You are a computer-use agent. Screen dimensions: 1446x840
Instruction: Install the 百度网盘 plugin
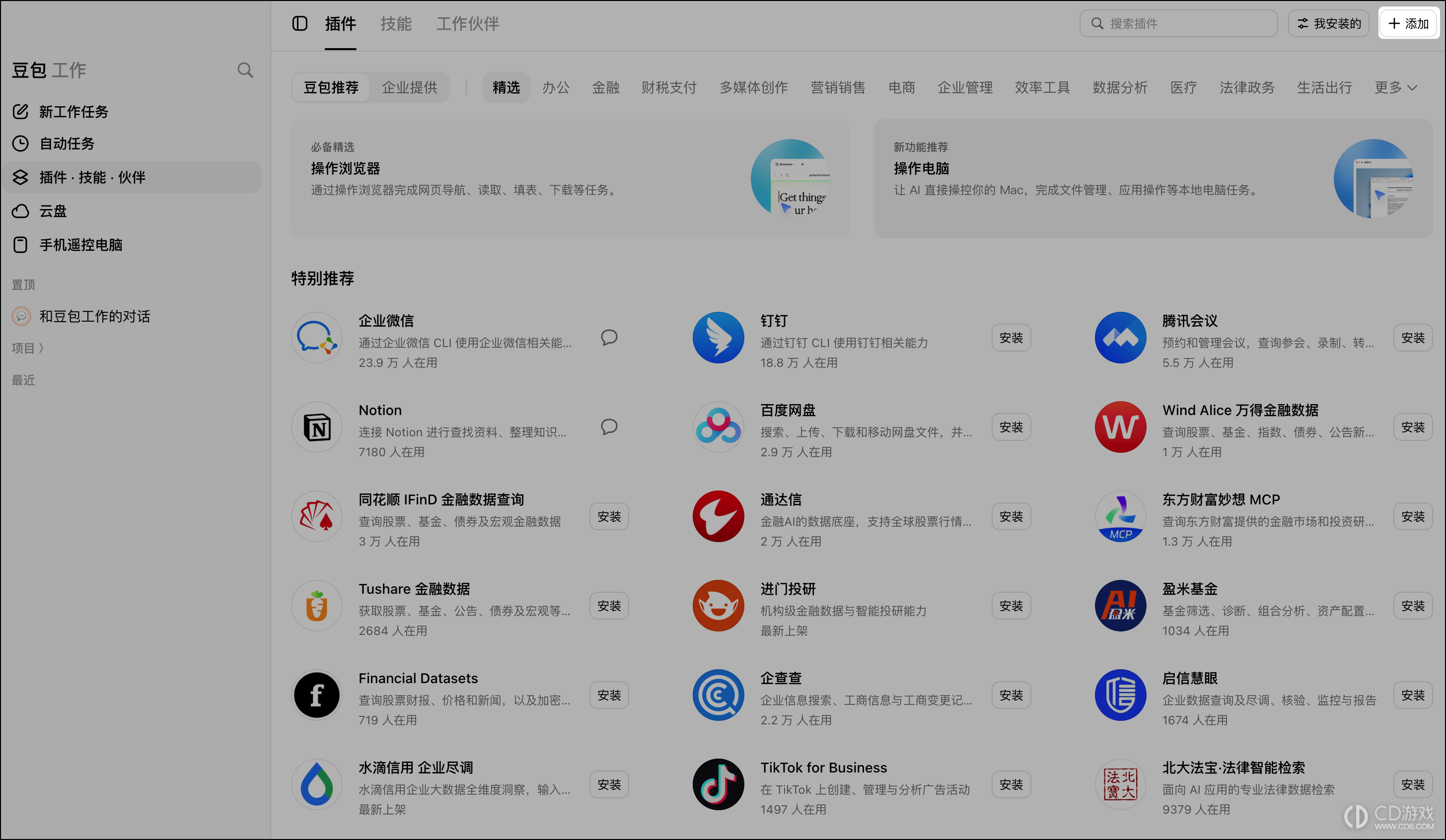click(x=1011, y=427)
